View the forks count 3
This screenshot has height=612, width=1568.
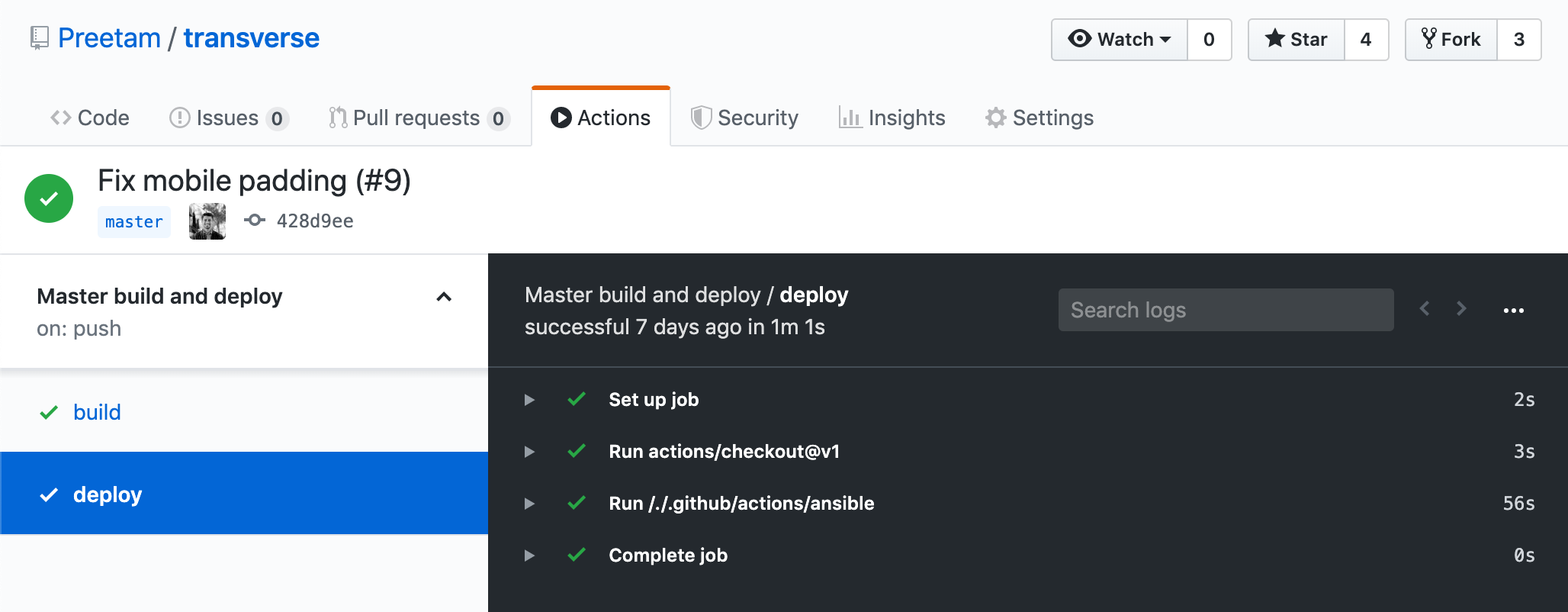pyautogui.click(x=1519, y=40)
